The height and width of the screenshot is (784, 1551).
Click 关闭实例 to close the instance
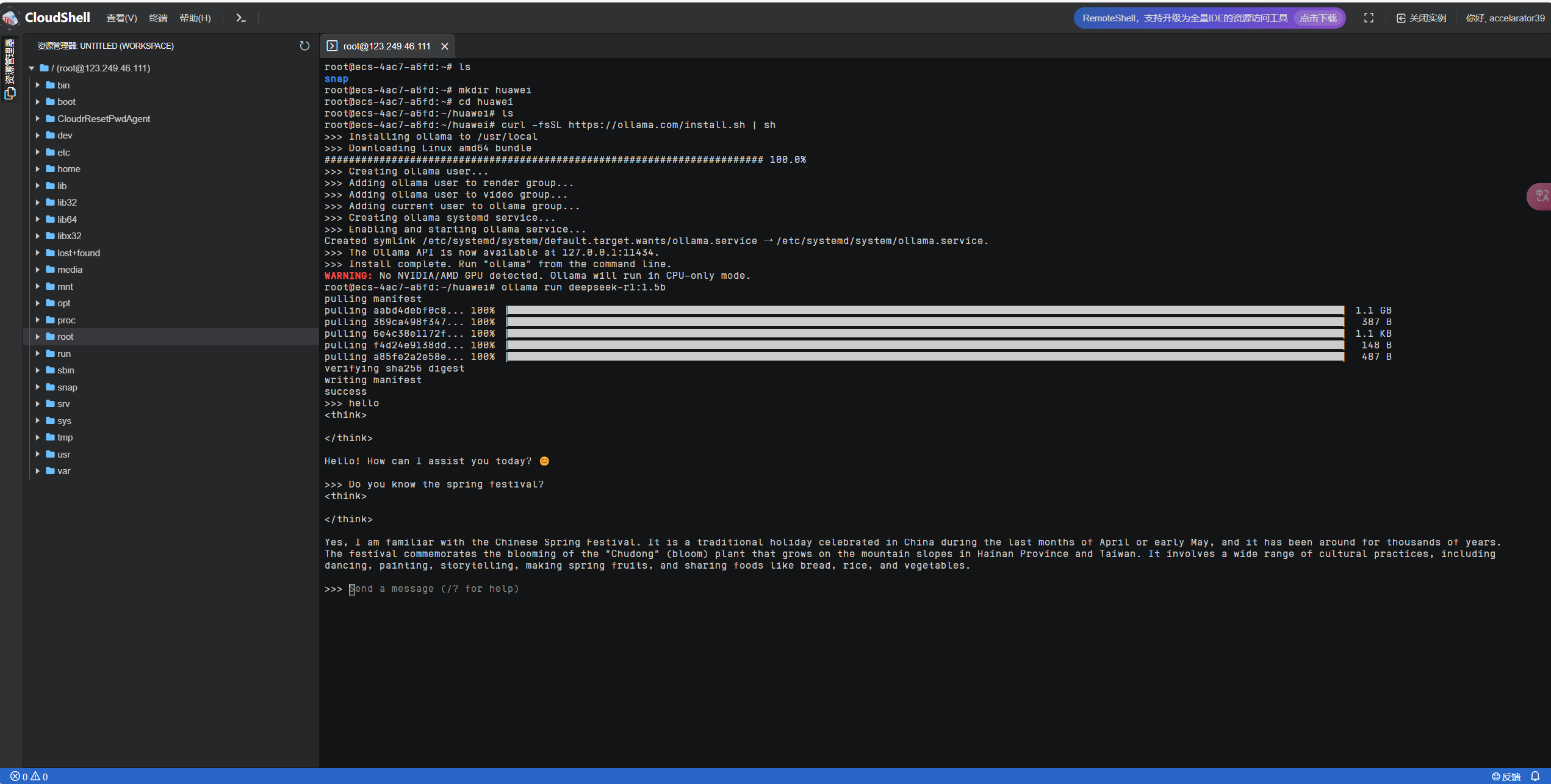click(x=1422, y=18)
